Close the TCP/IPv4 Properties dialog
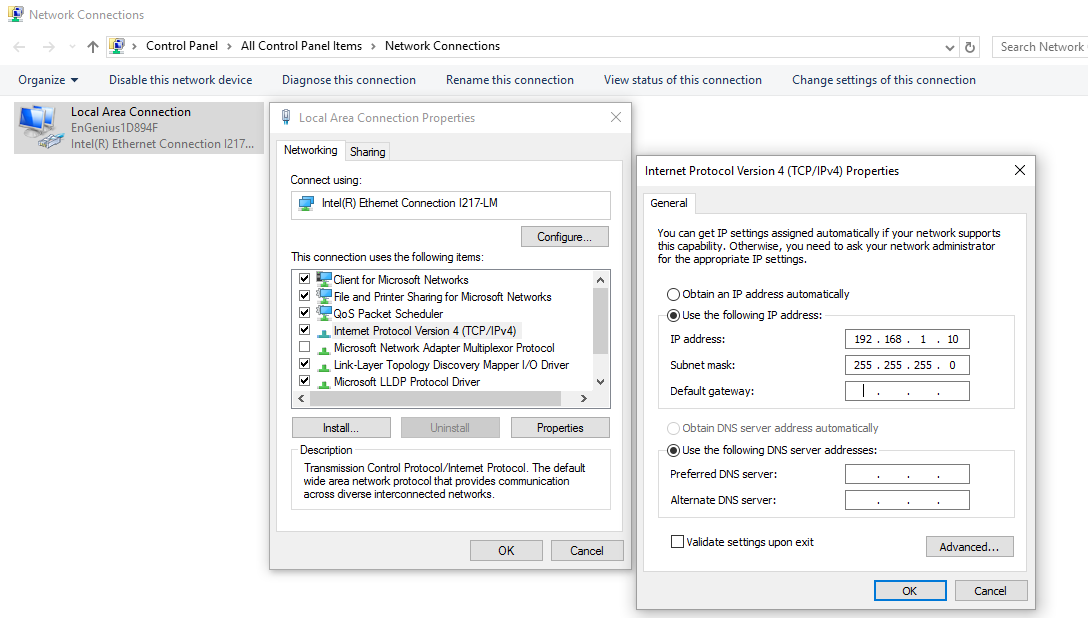The width and height of the screenshot is (1088, 618). [1019, 170]
